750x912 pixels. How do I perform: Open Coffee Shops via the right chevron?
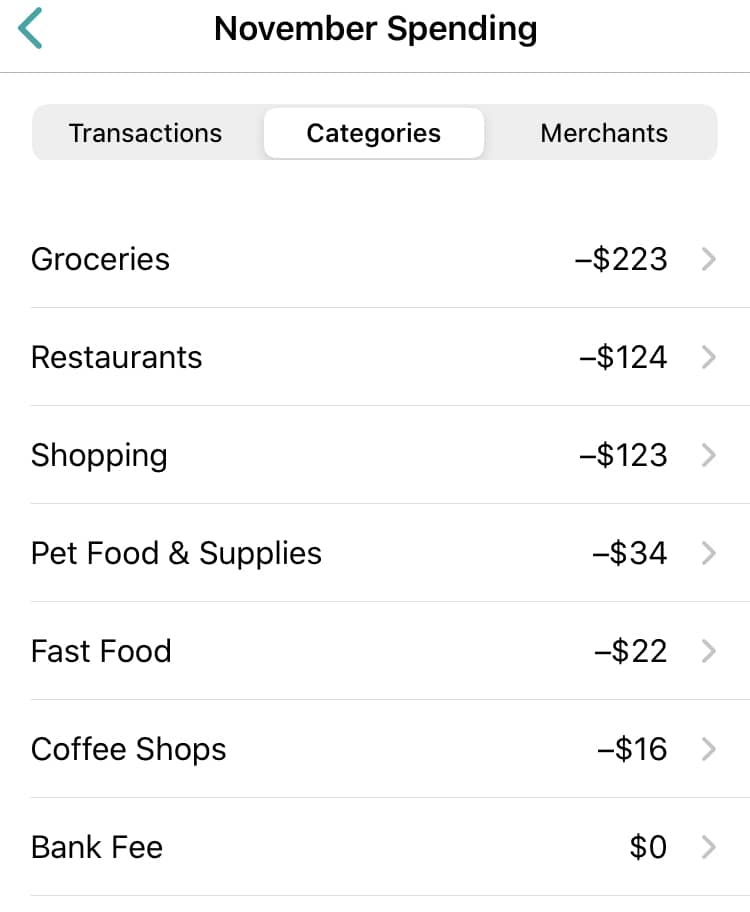708,749
